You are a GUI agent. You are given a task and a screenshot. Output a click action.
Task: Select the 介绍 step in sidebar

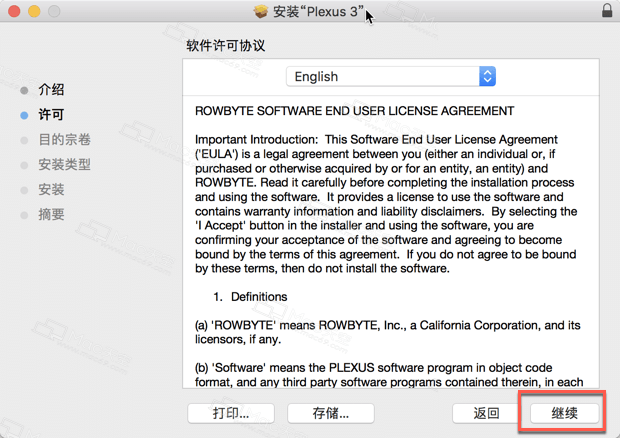pyautogui.click(x=51, y=90)
